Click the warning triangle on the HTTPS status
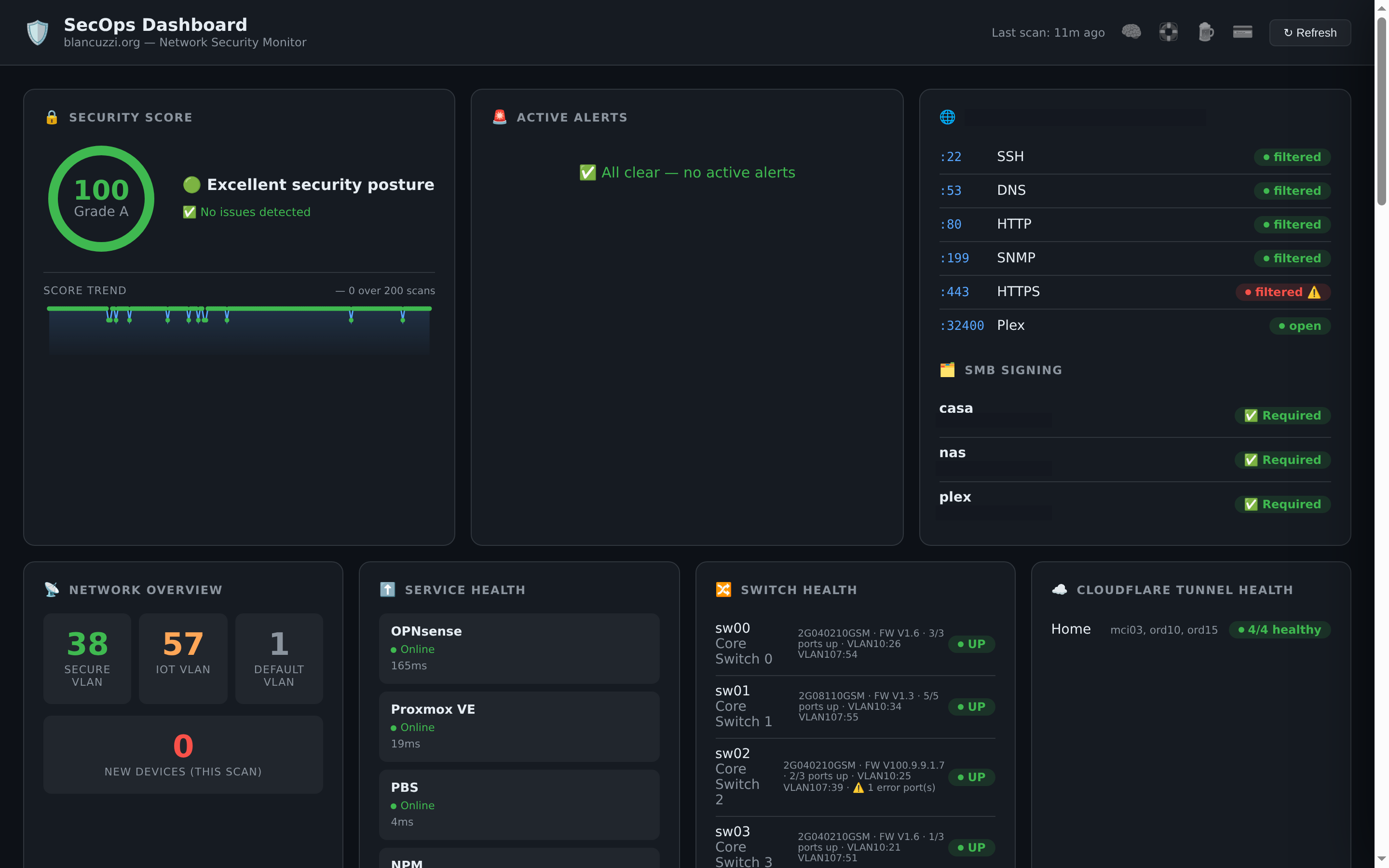The width and height of the screenshot is (1389, 868). point(1314,292)
